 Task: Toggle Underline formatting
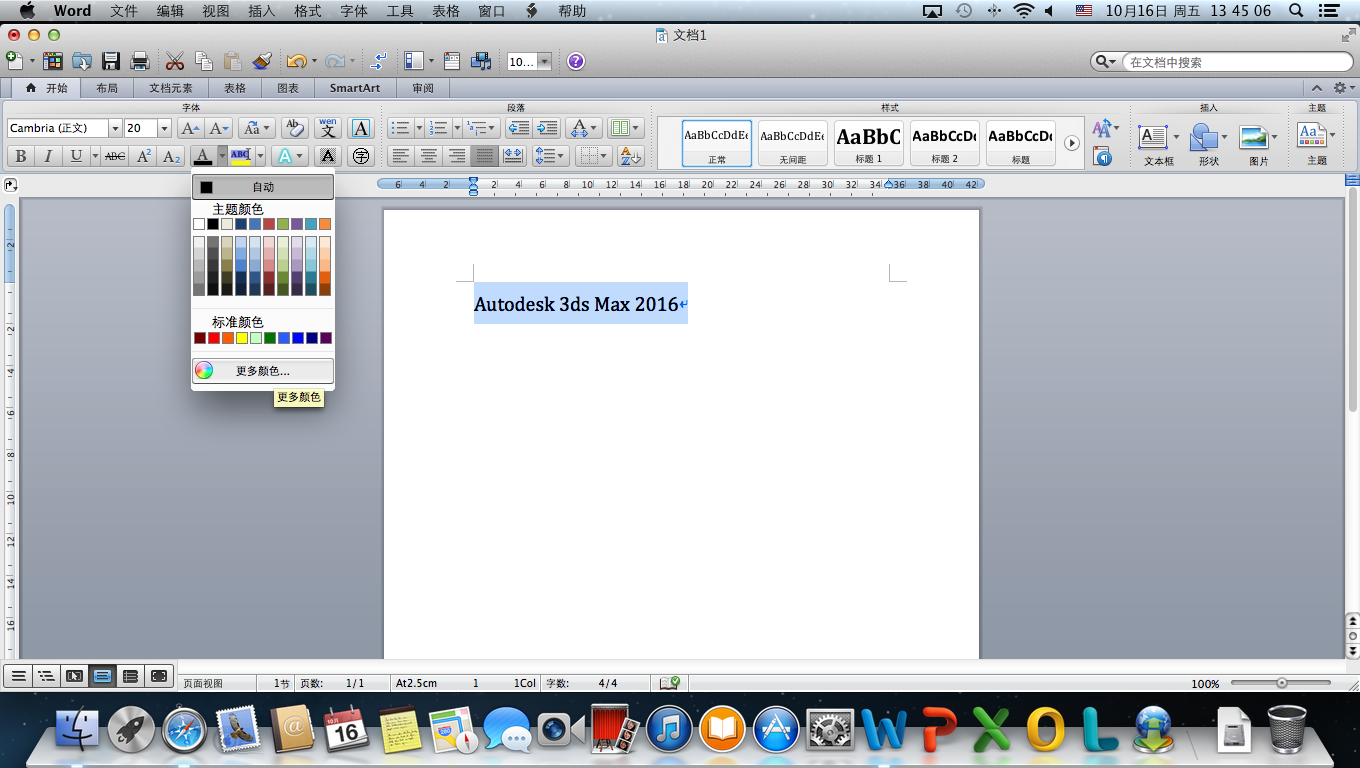[x=76, y=156]
